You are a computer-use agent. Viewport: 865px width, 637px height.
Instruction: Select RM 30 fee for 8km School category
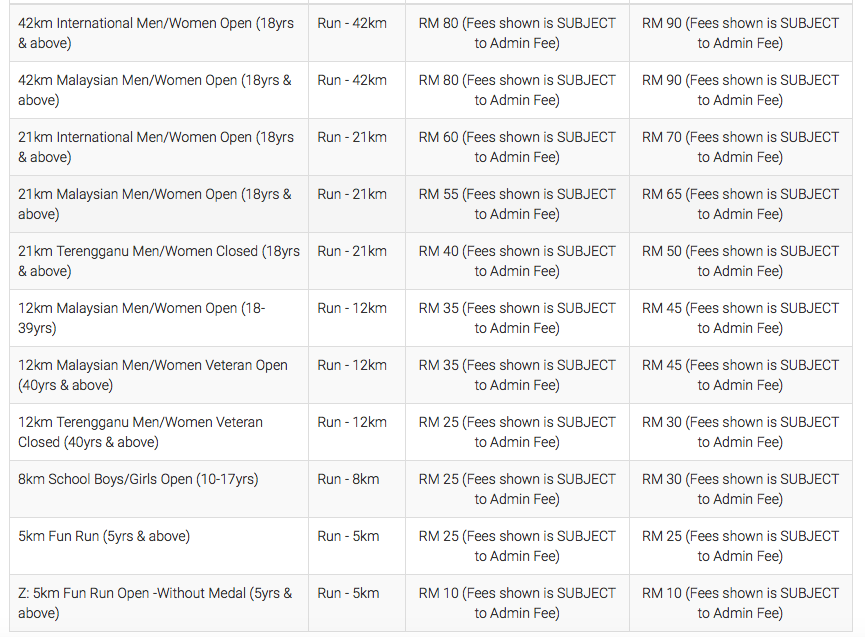point(741,489)
